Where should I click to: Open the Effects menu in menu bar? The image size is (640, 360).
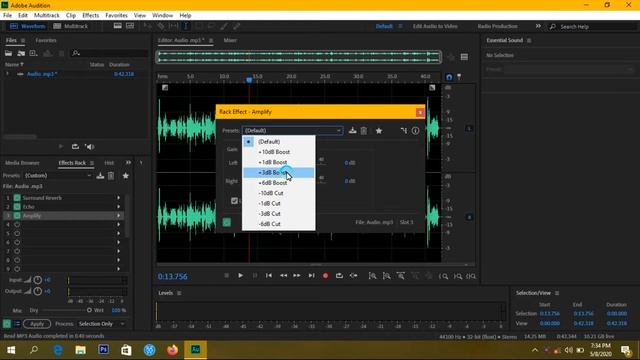(91, 15)
